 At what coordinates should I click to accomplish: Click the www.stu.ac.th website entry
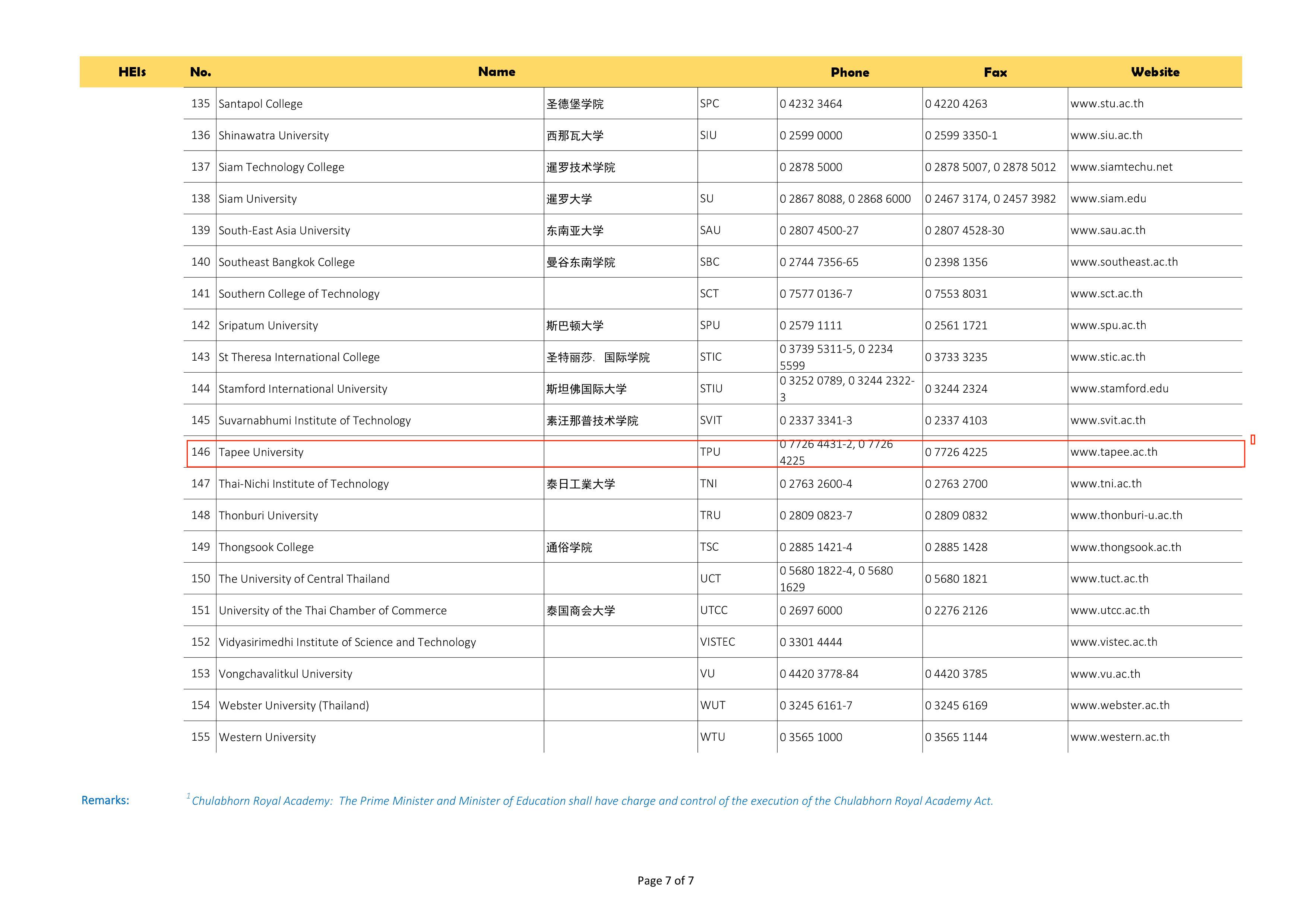point(1107,104)
